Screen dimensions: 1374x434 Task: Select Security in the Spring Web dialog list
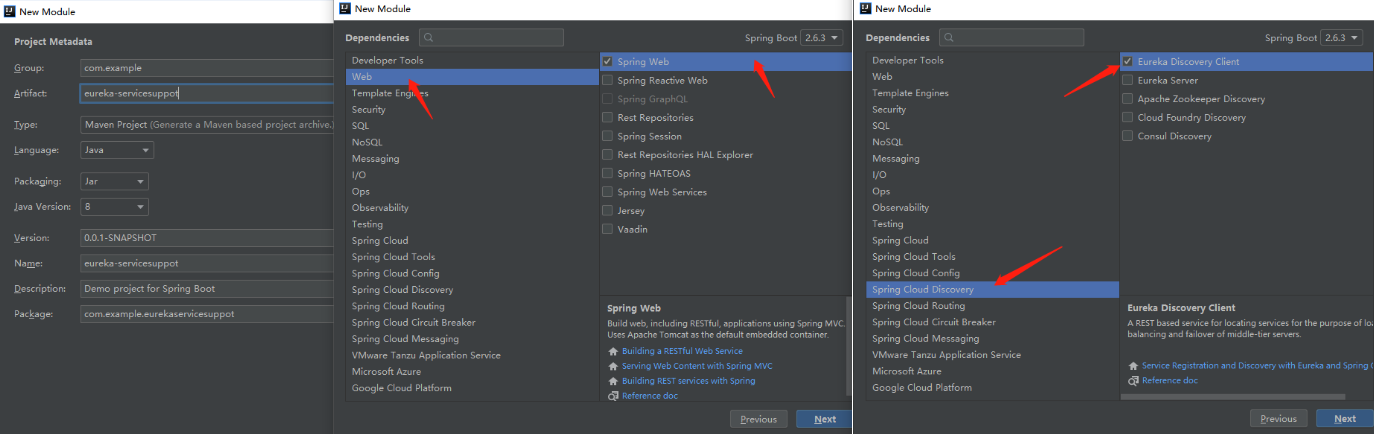472,110
